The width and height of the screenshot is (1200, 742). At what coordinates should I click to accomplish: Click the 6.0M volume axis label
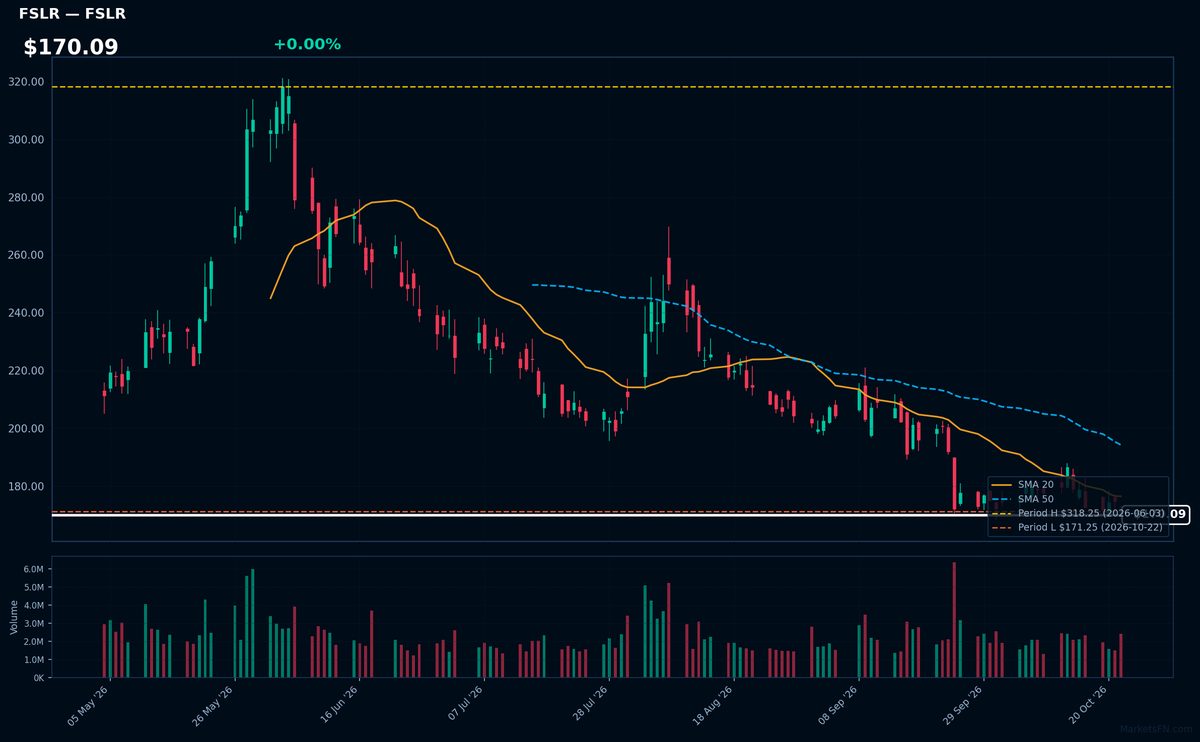(x=34, y=569)
